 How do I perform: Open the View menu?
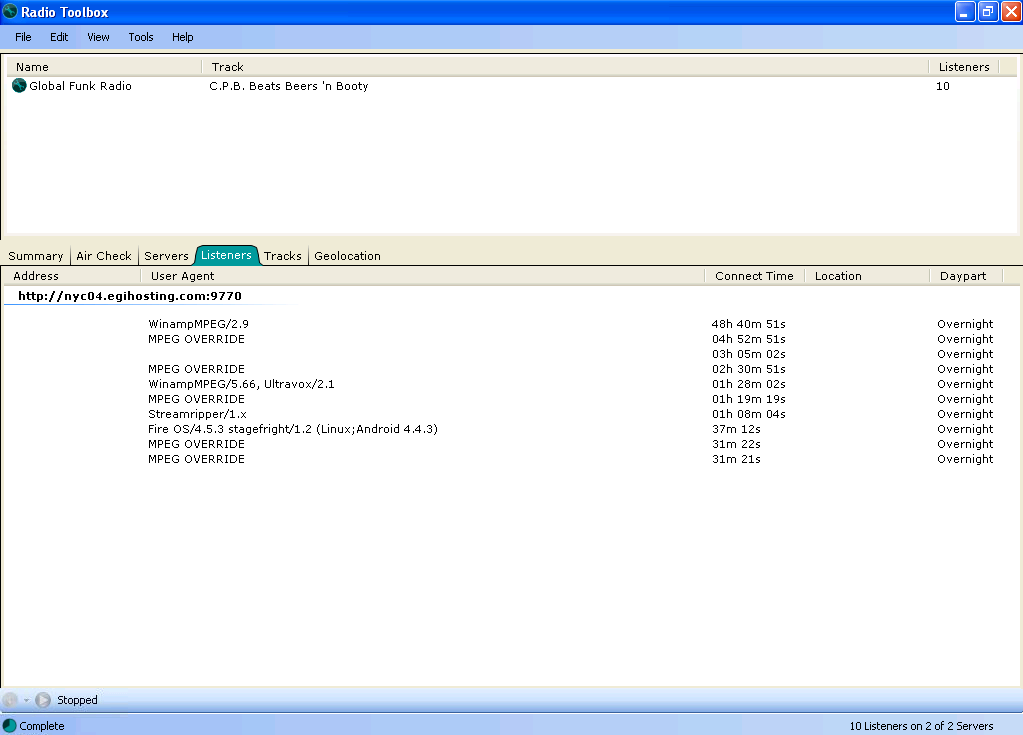[x=98, y=37]
